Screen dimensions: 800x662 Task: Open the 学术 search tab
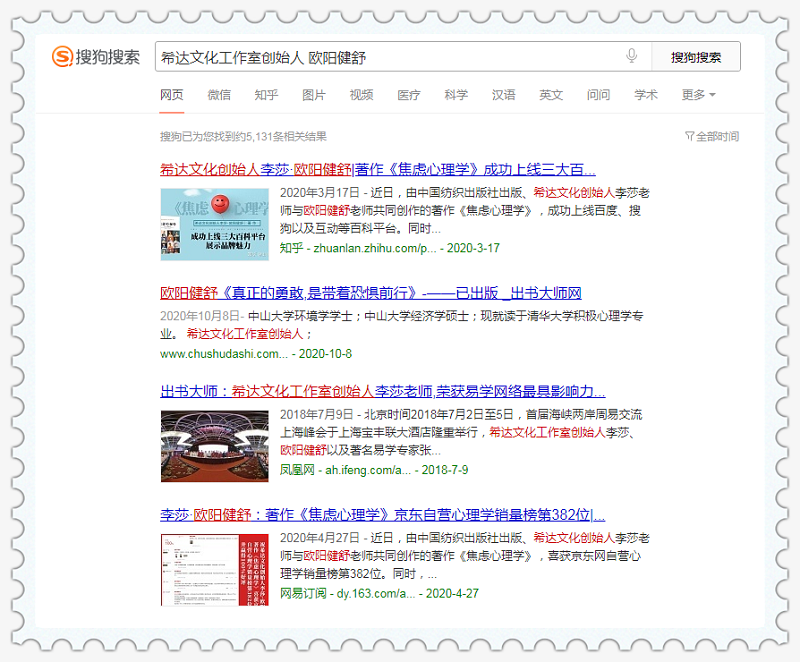tap(646, 95)
